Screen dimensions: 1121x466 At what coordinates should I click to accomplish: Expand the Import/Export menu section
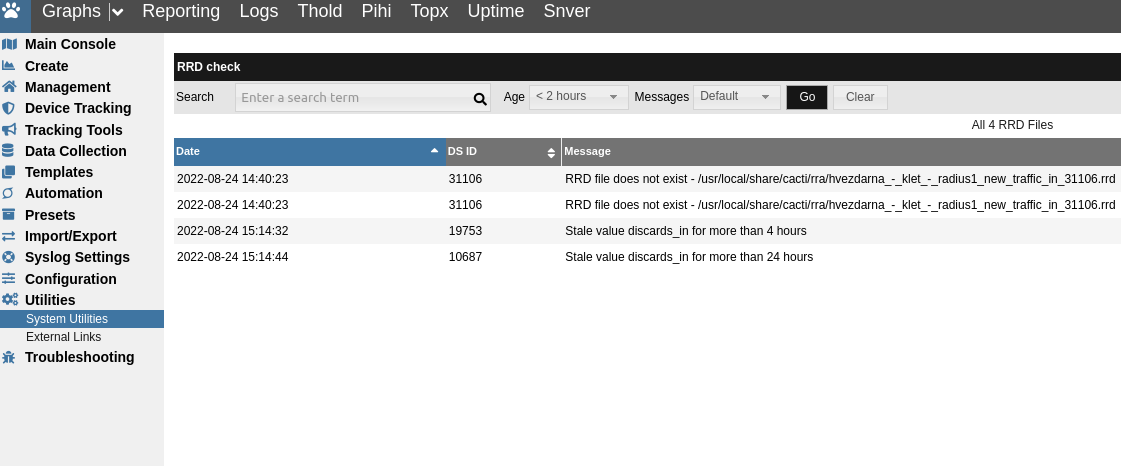pyautogui.click(x=71, y=236)
